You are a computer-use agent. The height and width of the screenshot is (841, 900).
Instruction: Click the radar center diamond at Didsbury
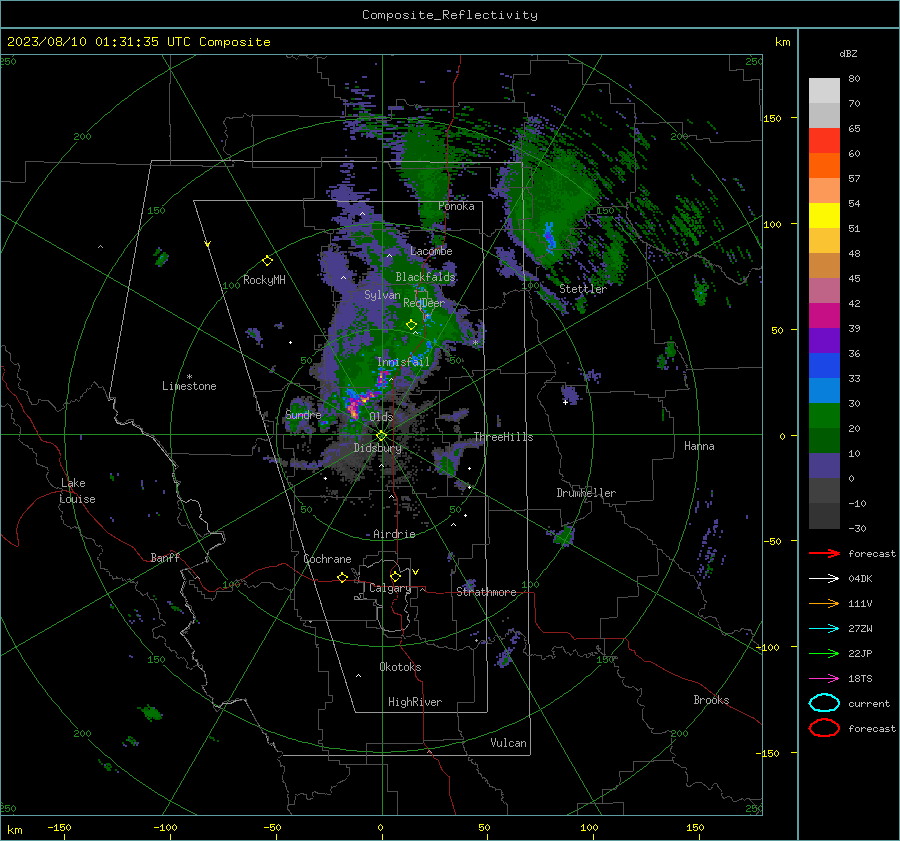point(381,436)
